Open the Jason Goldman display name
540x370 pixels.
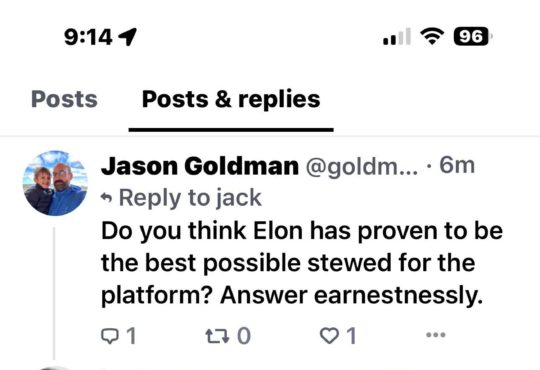pos(200,166)
